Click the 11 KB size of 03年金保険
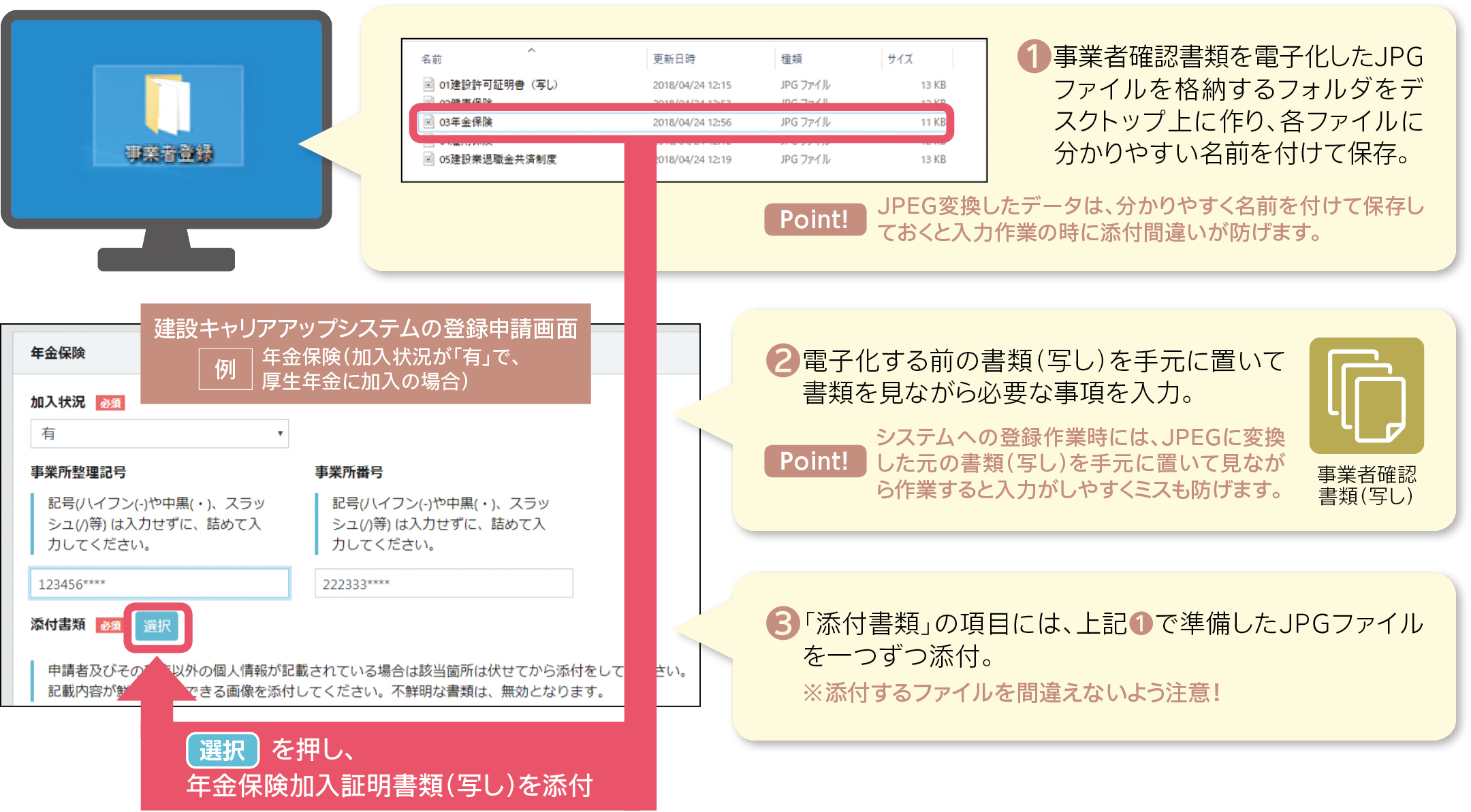Screen dimensions: 1471x812 point(934,123)
